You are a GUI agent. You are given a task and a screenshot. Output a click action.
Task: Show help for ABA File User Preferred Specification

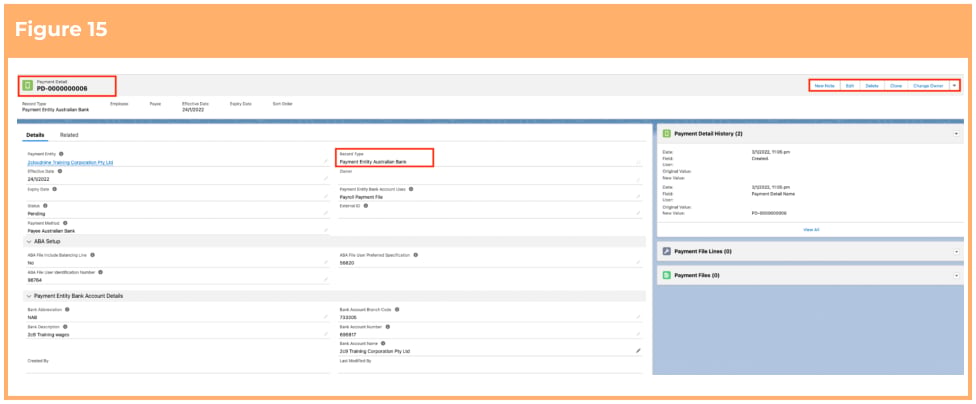click(415, 255)
